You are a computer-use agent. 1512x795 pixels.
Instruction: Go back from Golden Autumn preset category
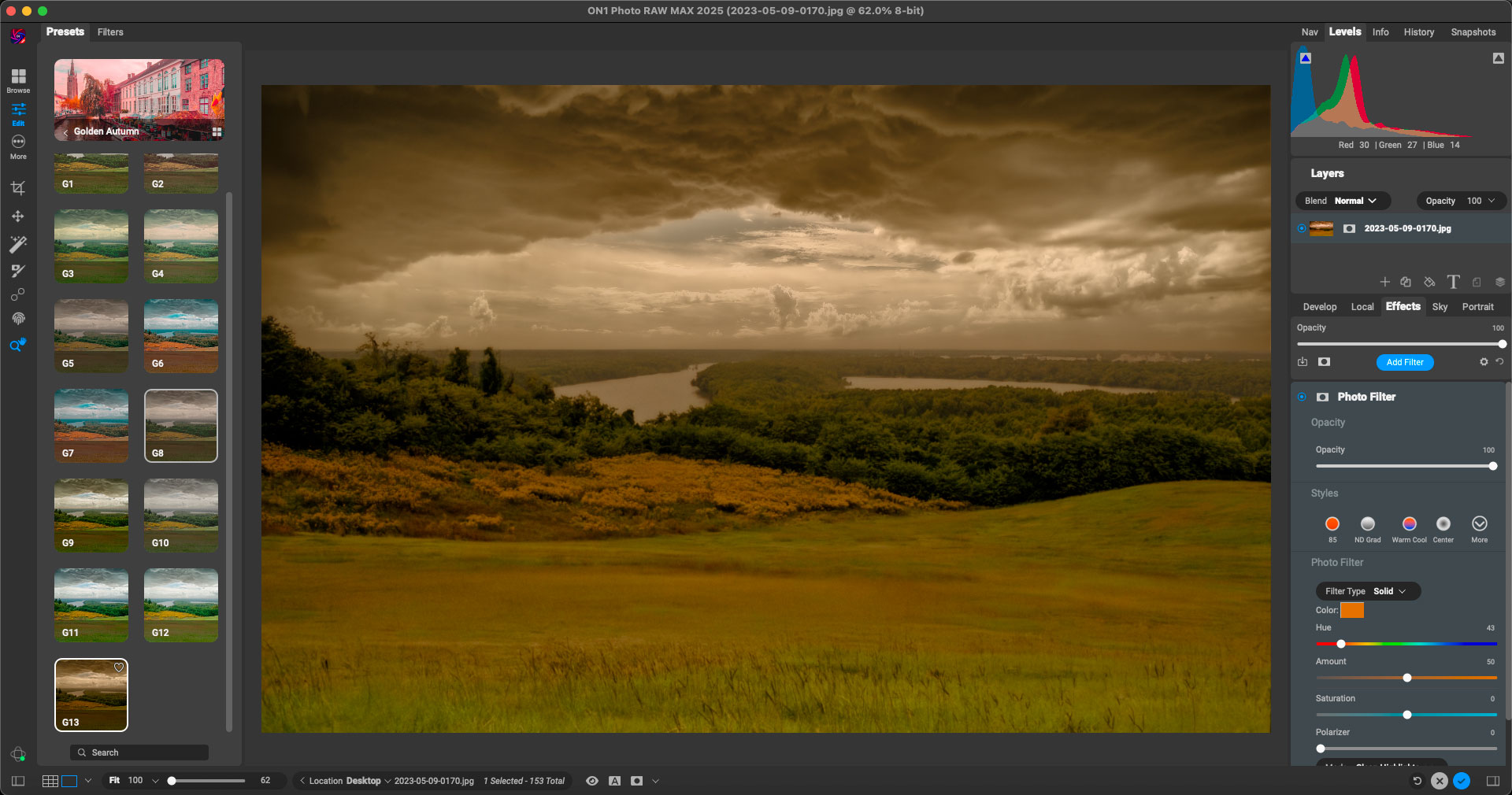click(65, 132)
